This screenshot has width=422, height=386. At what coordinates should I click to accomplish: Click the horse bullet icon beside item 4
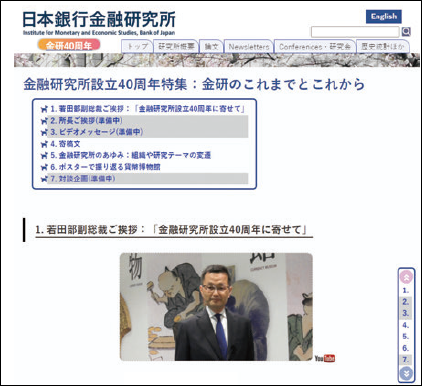[x=44, y=144]
